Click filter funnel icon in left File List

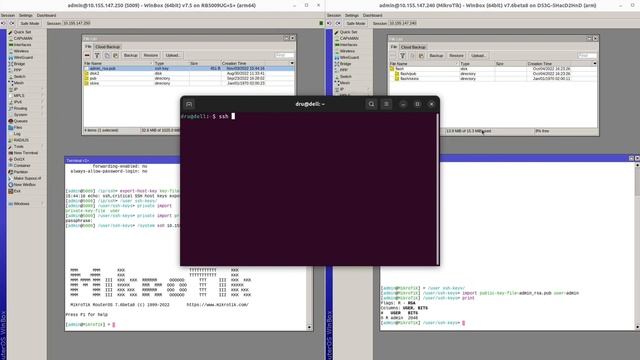97,55
